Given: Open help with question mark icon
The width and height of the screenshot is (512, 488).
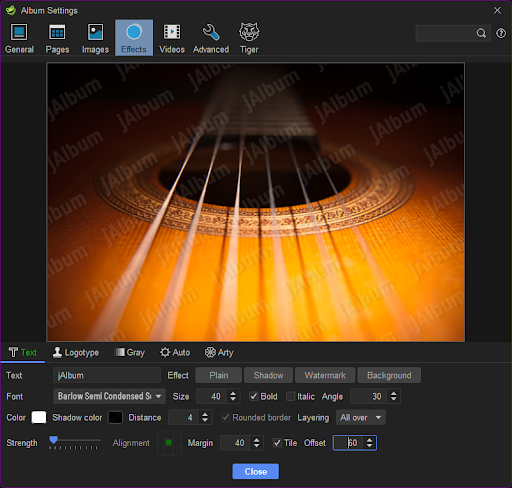Looking at the screenshot, I should (x=501, y=33).
